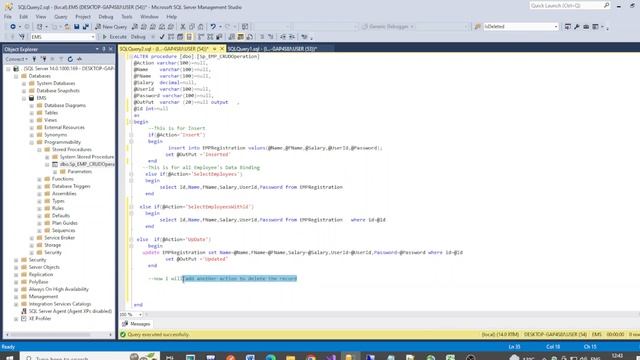Open the Connect dropdown in Object Explorer
Screen dimensions: 640x360
click(x=16, y=59)
